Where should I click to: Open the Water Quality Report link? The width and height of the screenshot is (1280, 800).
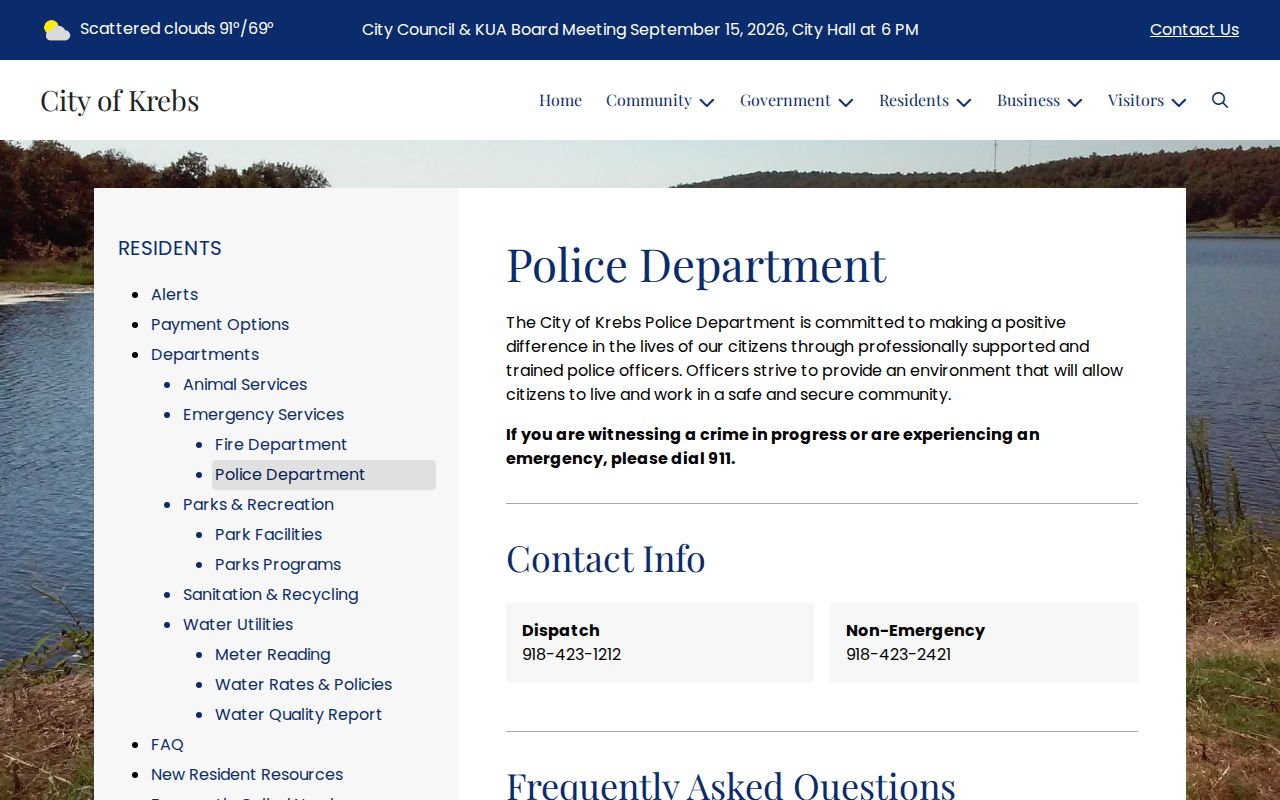point(299,714)
